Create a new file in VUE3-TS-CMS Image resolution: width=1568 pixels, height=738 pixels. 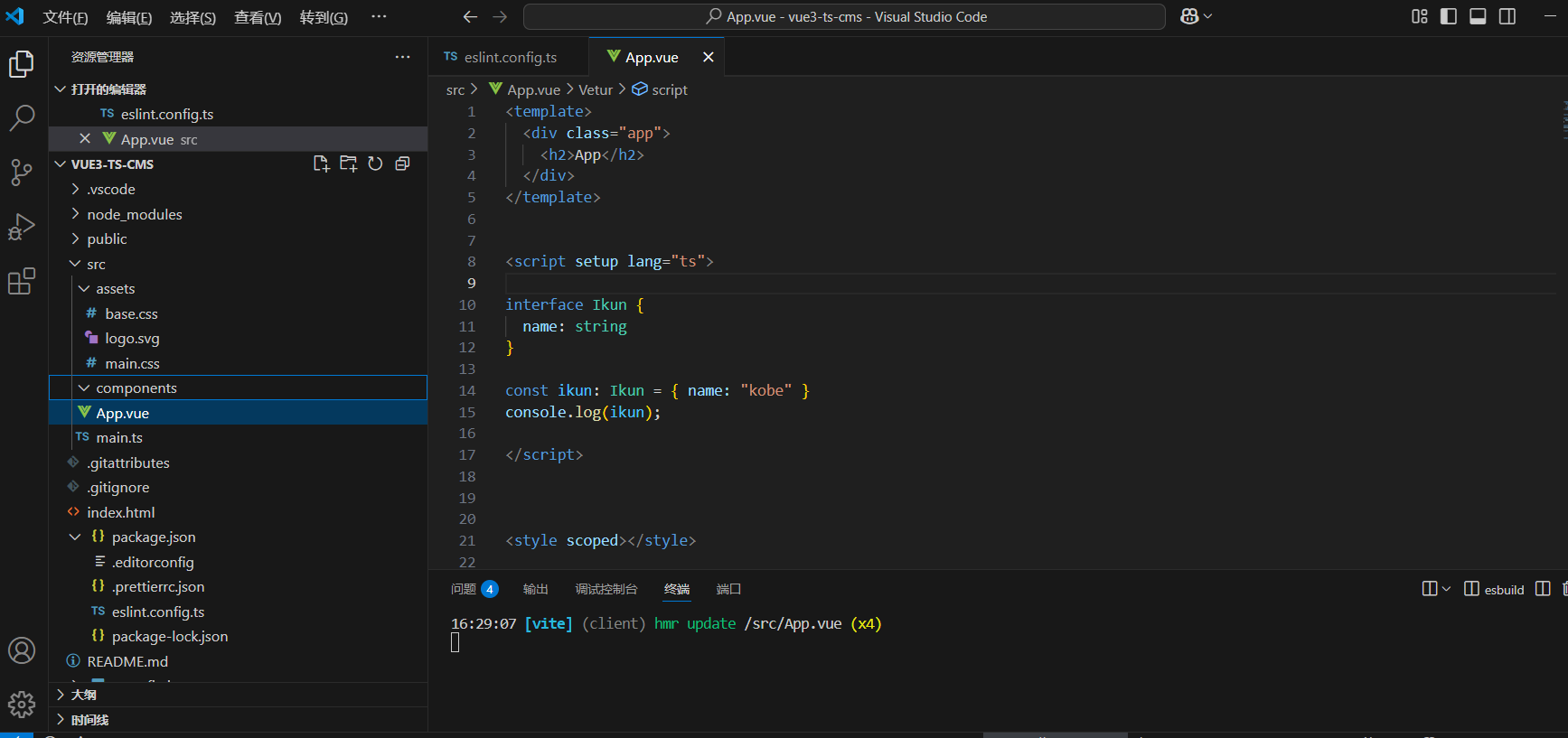tap(321, 163)
